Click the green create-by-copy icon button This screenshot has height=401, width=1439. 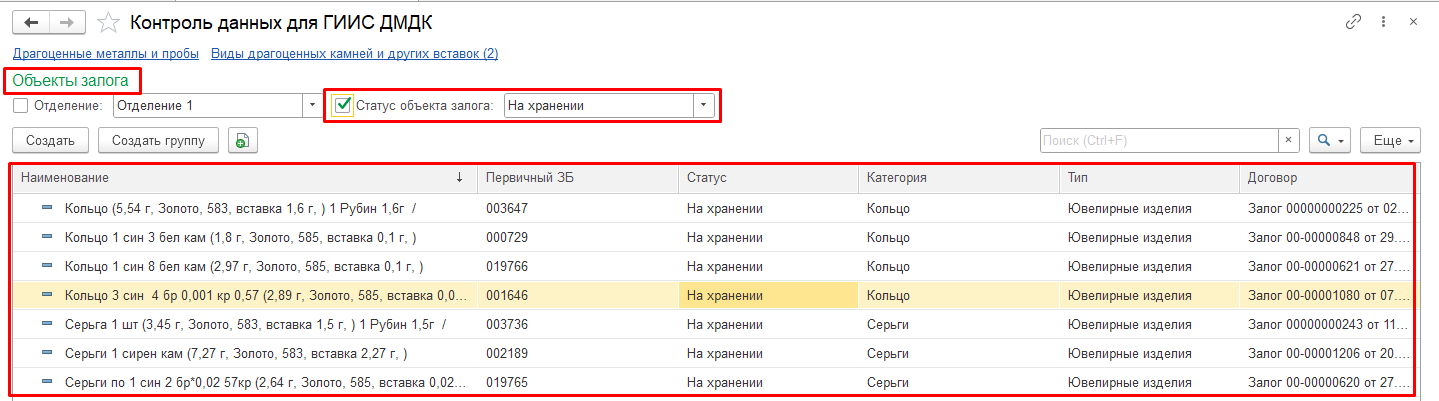pos(242,141)
